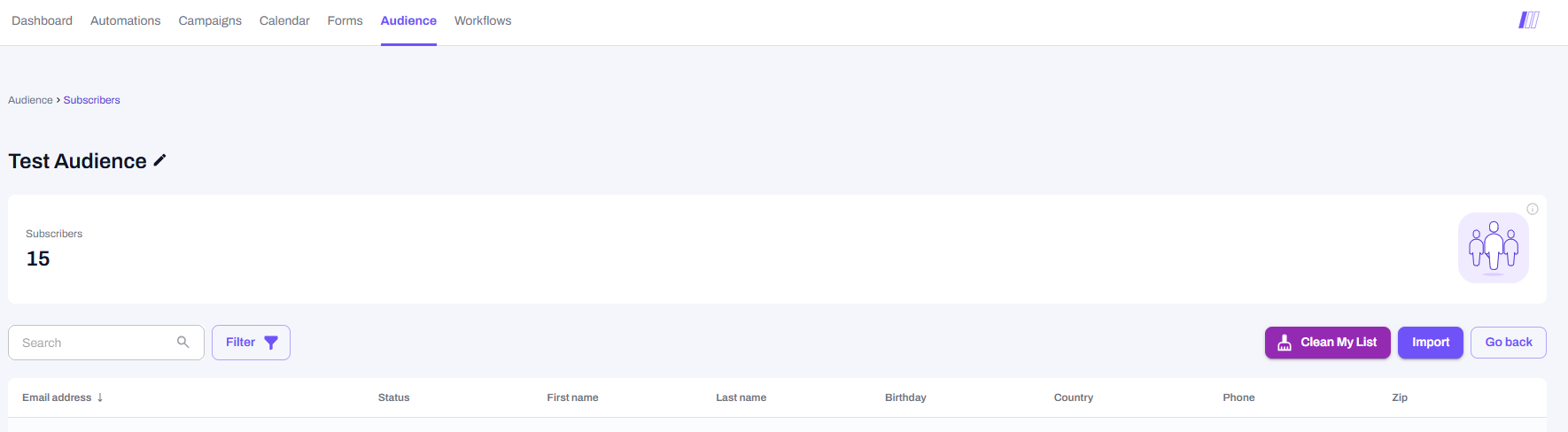
Task: Click the Go back button
Action: click(1508, 343)
